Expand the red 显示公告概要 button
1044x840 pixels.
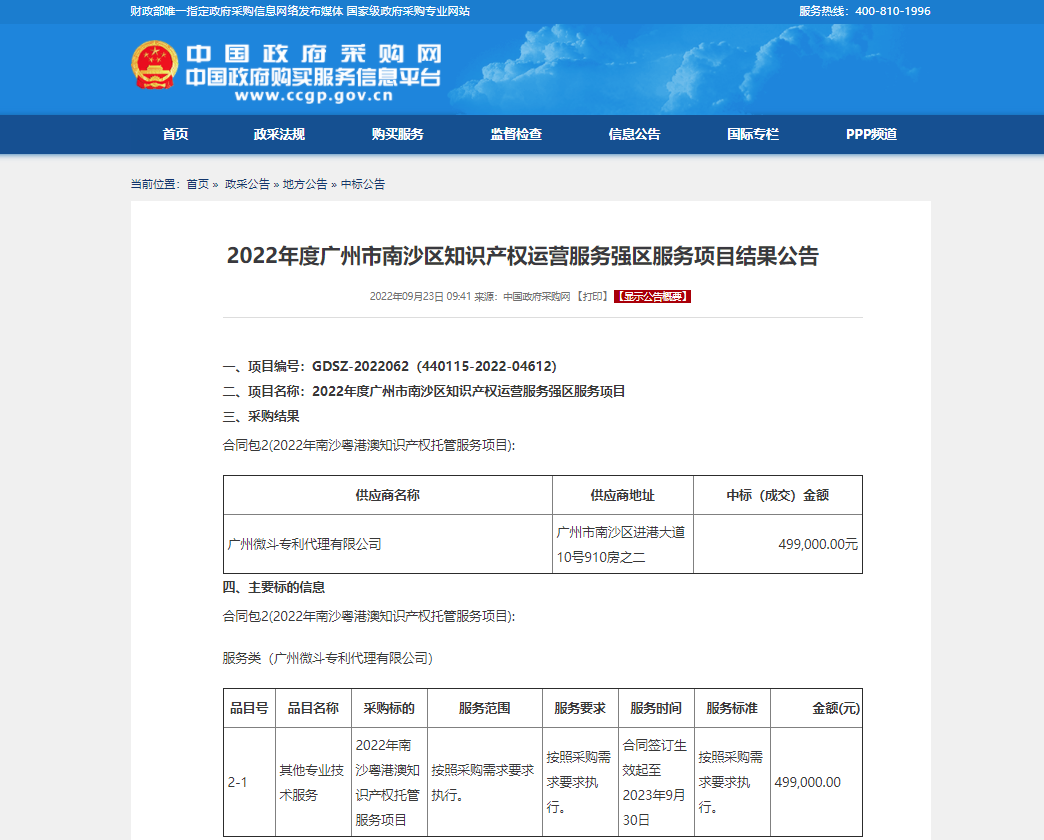click(x=652, y=297)
